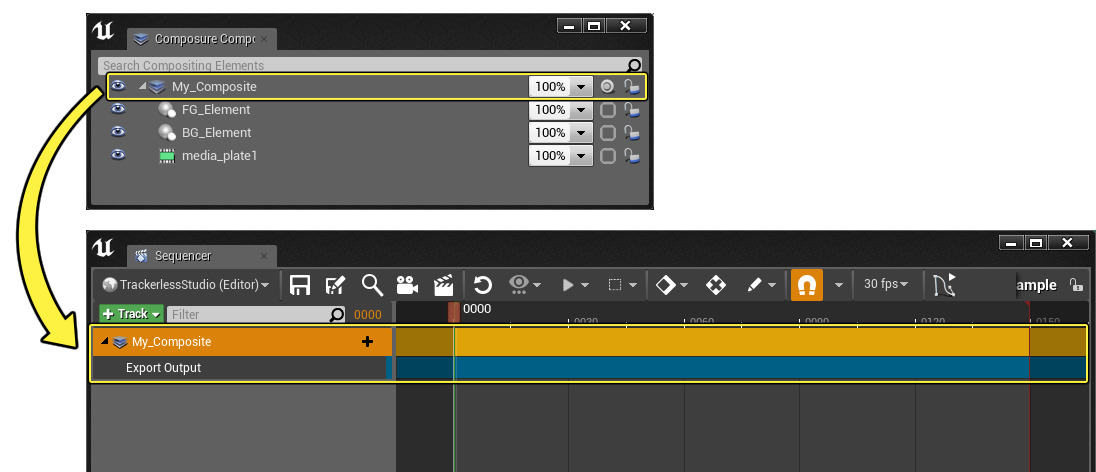The height and width of the screenshot is (472, 1096).
Task: Toggle the preview checkbox for media_plate1
Action: tap(608, 156)
